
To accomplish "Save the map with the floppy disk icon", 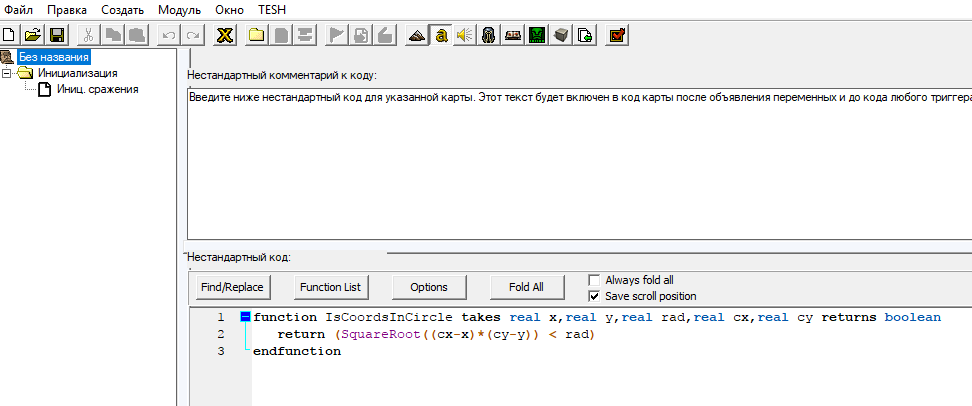I will [x=56, y=35].
